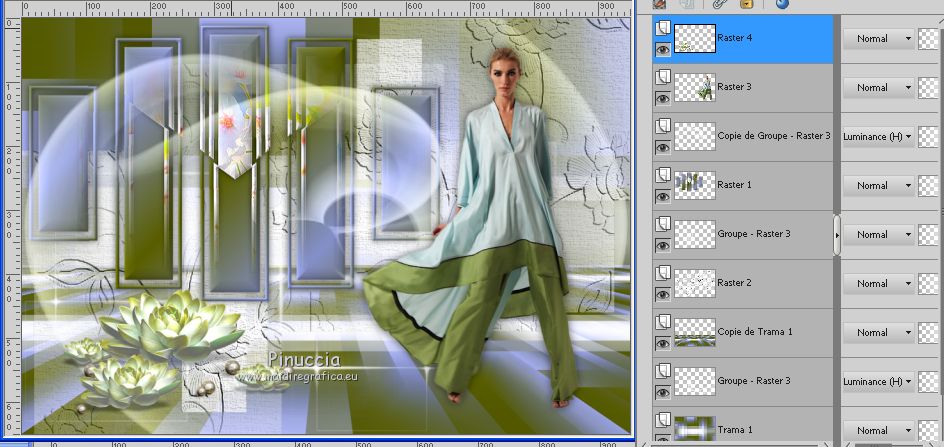Click the Raster 1 layer thumbnail

(695, 186)
